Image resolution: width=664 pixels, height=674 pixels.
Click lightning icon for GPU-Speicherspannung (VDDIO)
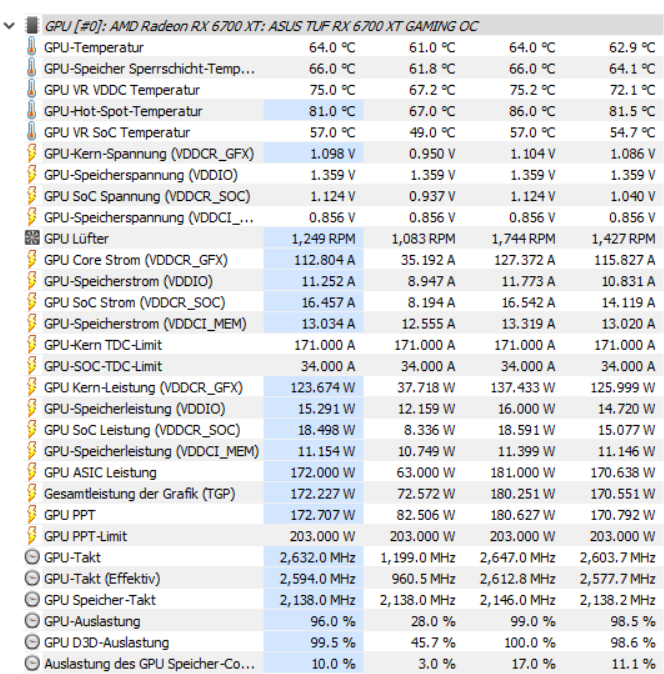click(x=31, y=175)
